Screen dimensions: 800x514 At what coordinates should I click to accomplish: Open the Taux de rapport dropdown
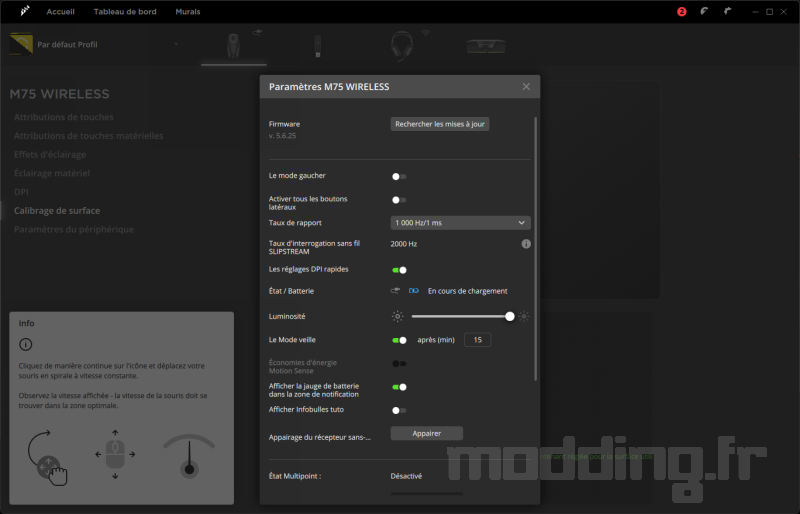pos(460,223)
